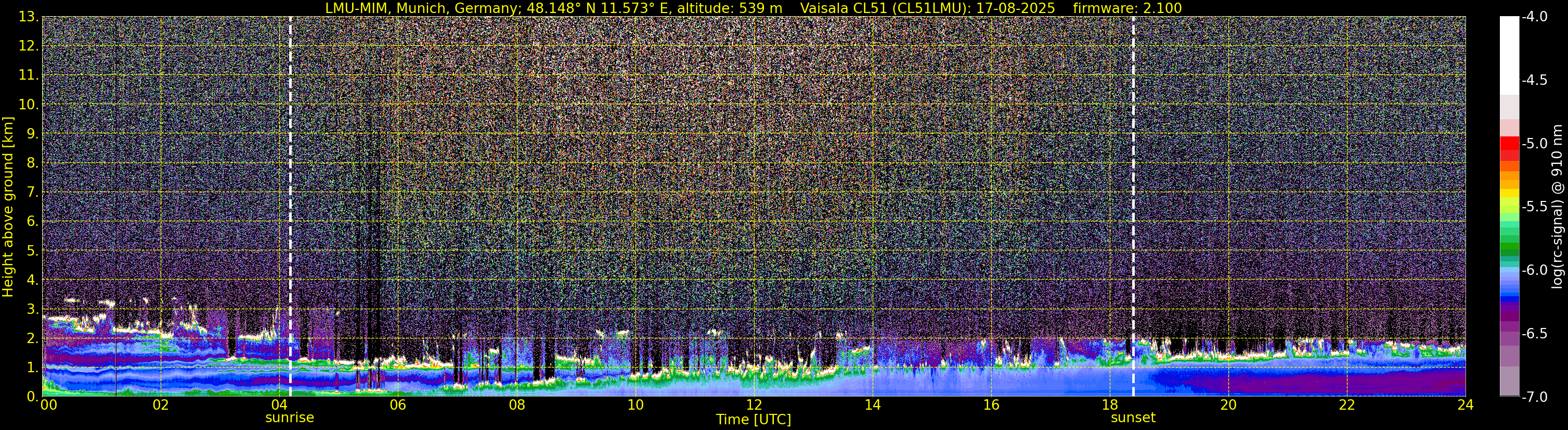Click the height axis tick '11.'
Screen dimensions: 1568x430
(x=29, y=75)
